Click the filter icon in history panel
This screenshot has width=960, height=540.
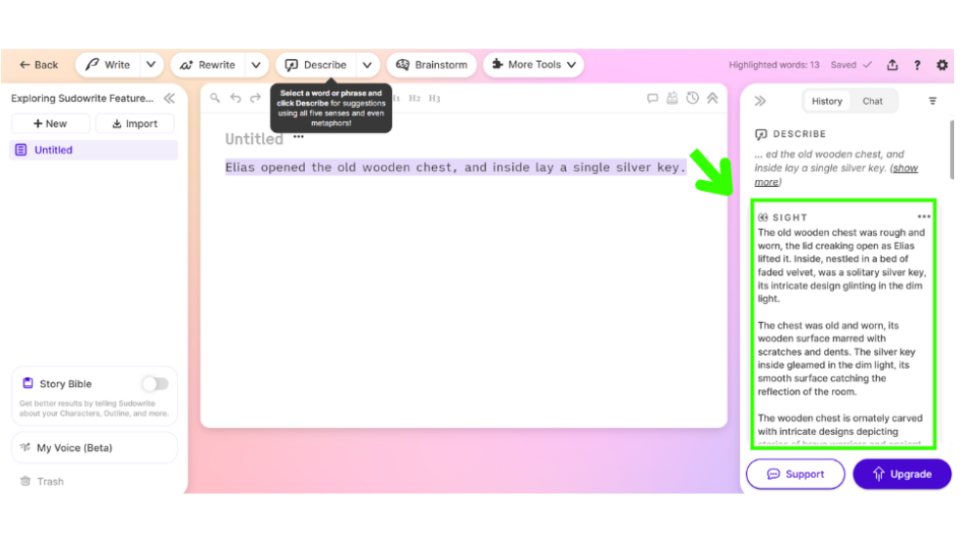click(x=932, y=101)
